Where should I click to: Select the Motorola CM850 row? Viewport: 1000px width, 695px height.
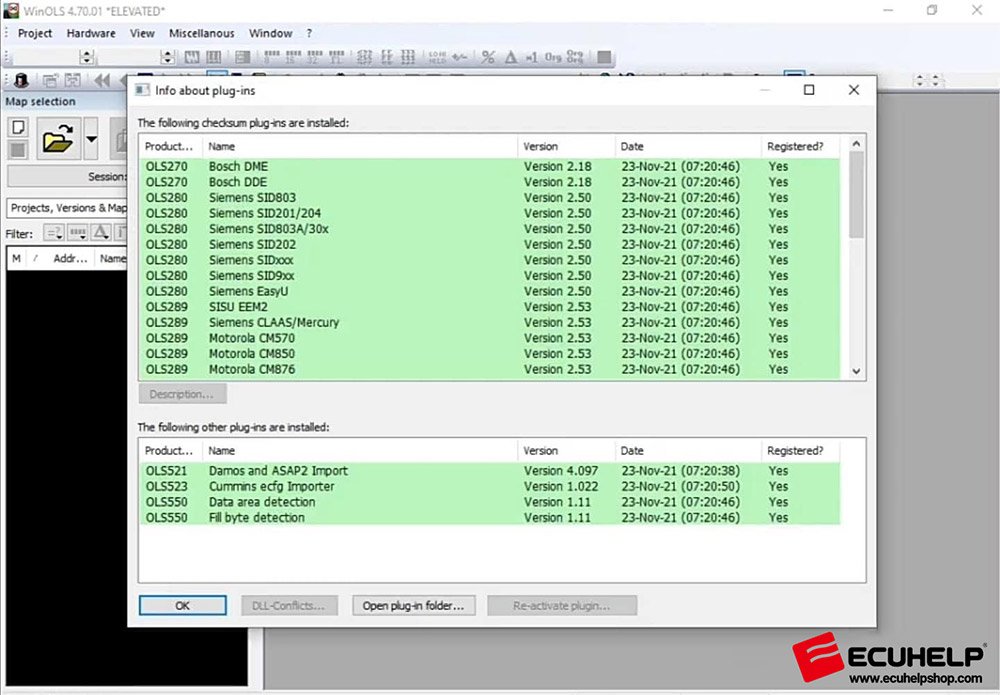click(489, 354)
